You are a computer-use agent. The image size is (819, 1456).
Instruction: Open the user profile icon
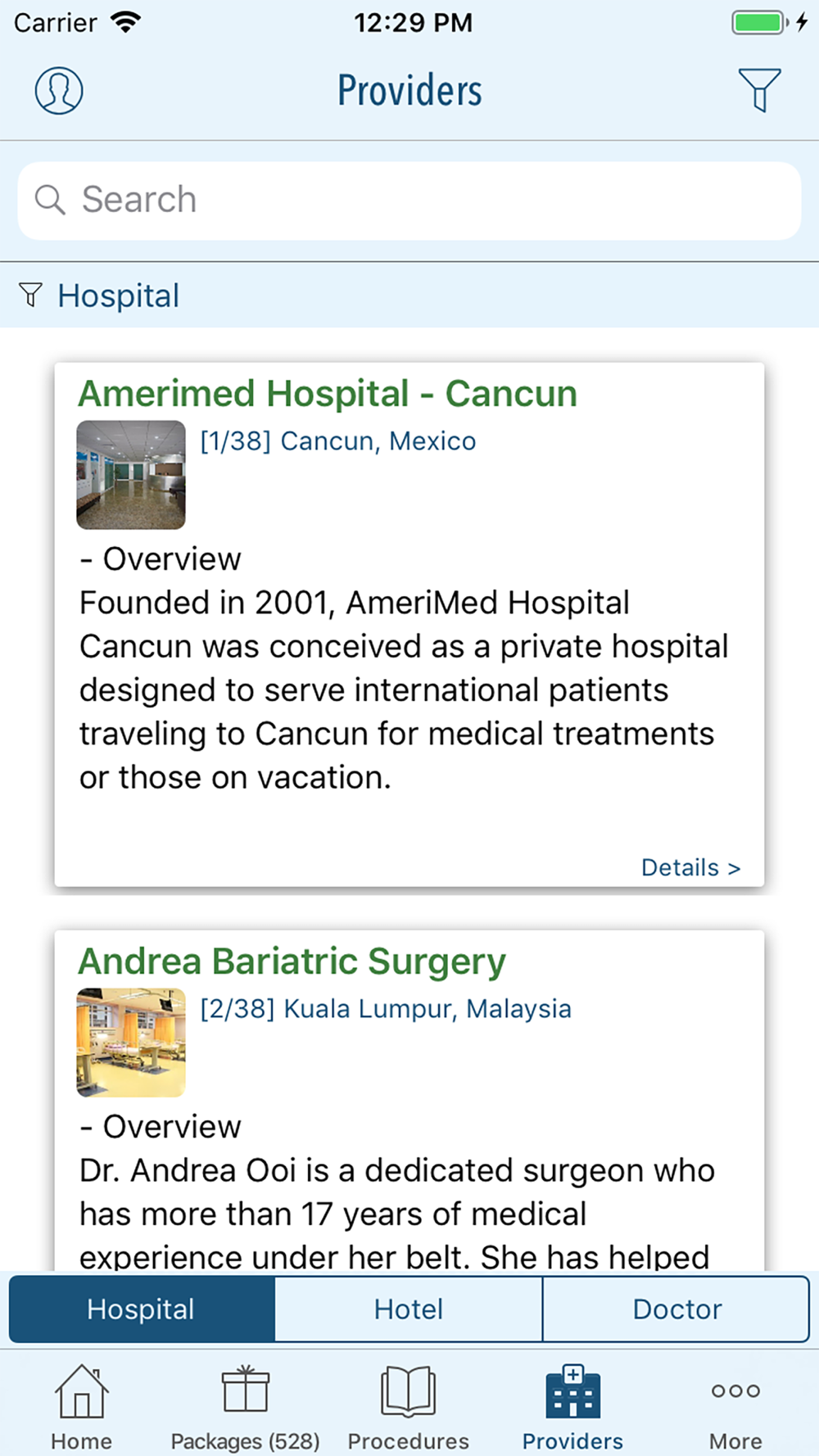[59, 90]
